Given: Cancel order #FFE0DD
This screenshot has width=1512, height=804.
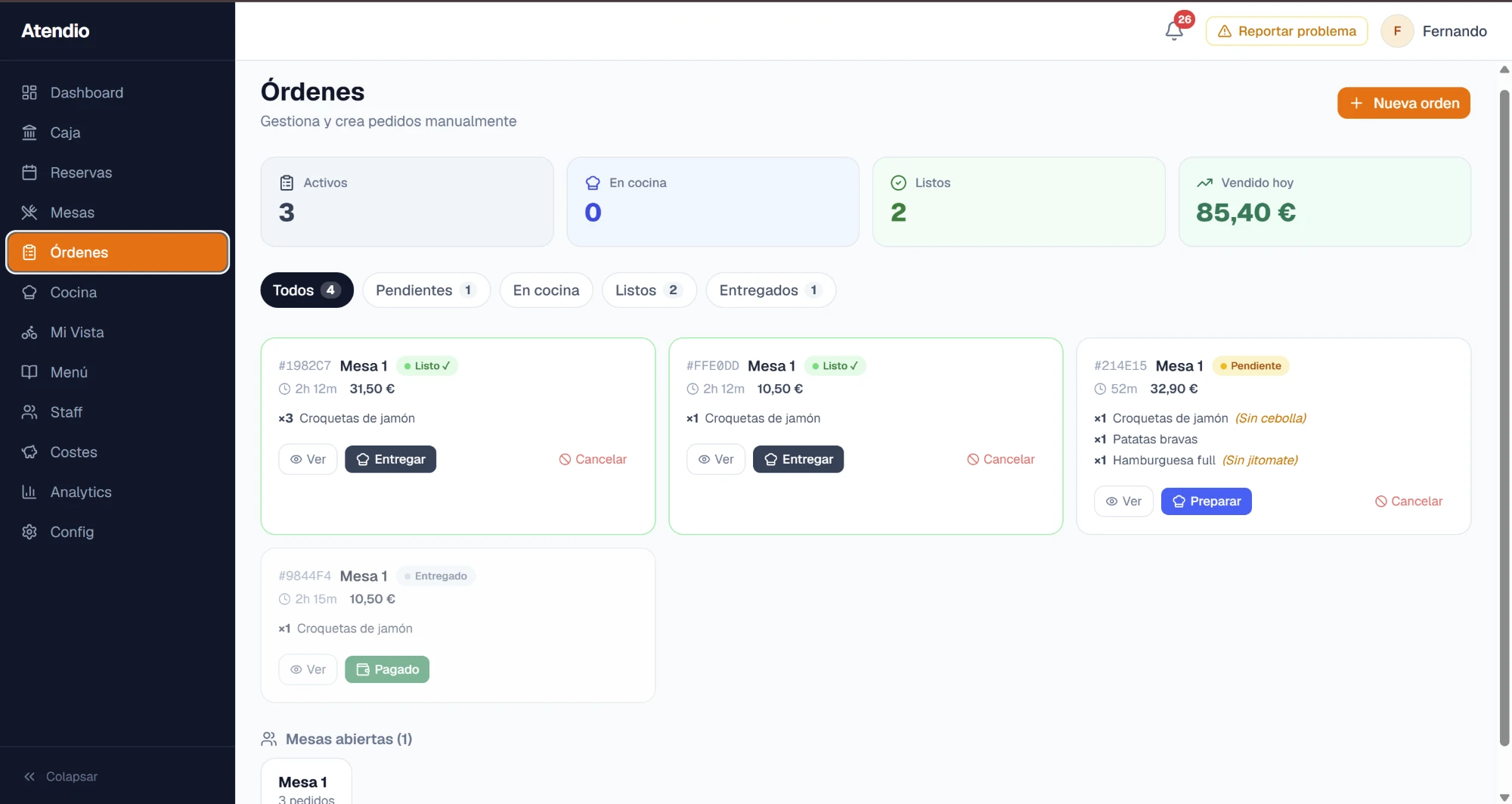Looking at the screenshot, I should tap(1001, 459).
